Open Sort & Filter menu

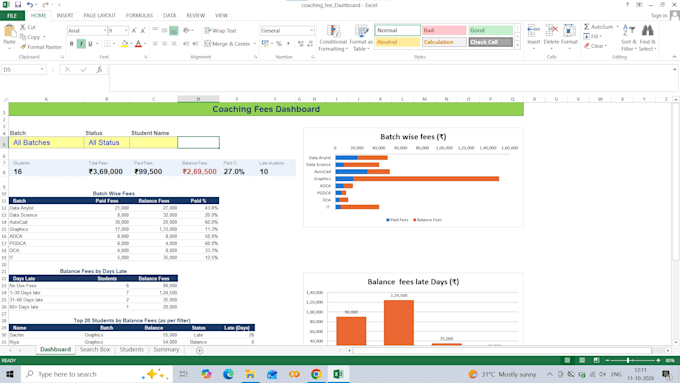pos(629,38)
